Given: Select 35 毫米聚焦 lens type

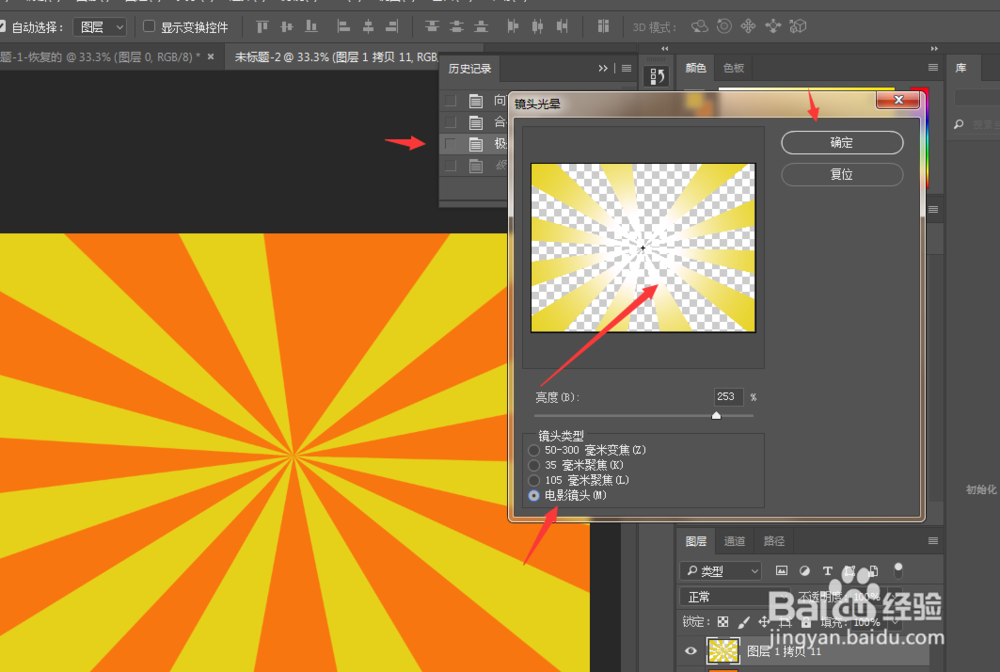Looking at the screenshot, I should point(534,465).
